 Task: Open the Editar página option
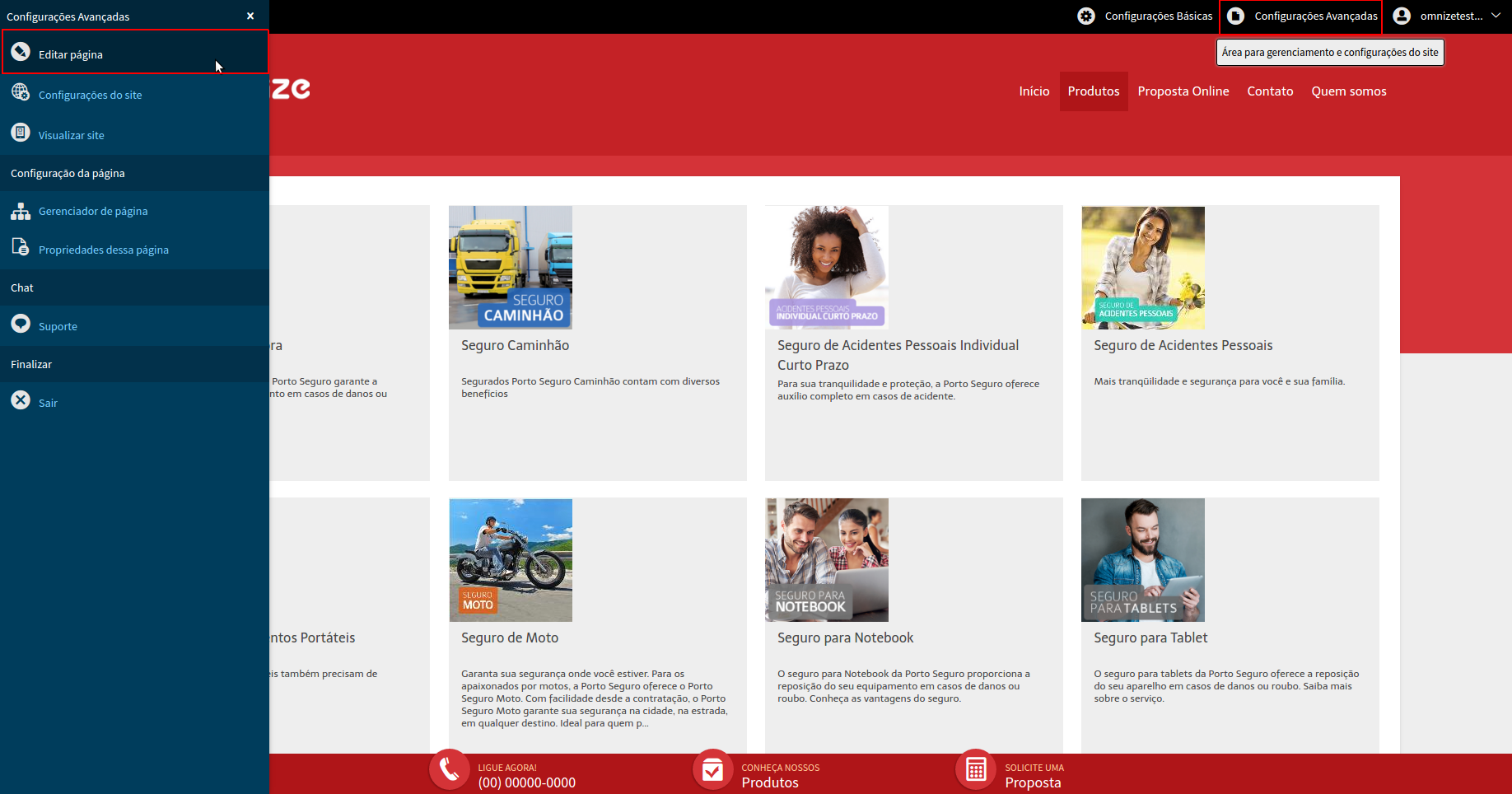(135, 52)
